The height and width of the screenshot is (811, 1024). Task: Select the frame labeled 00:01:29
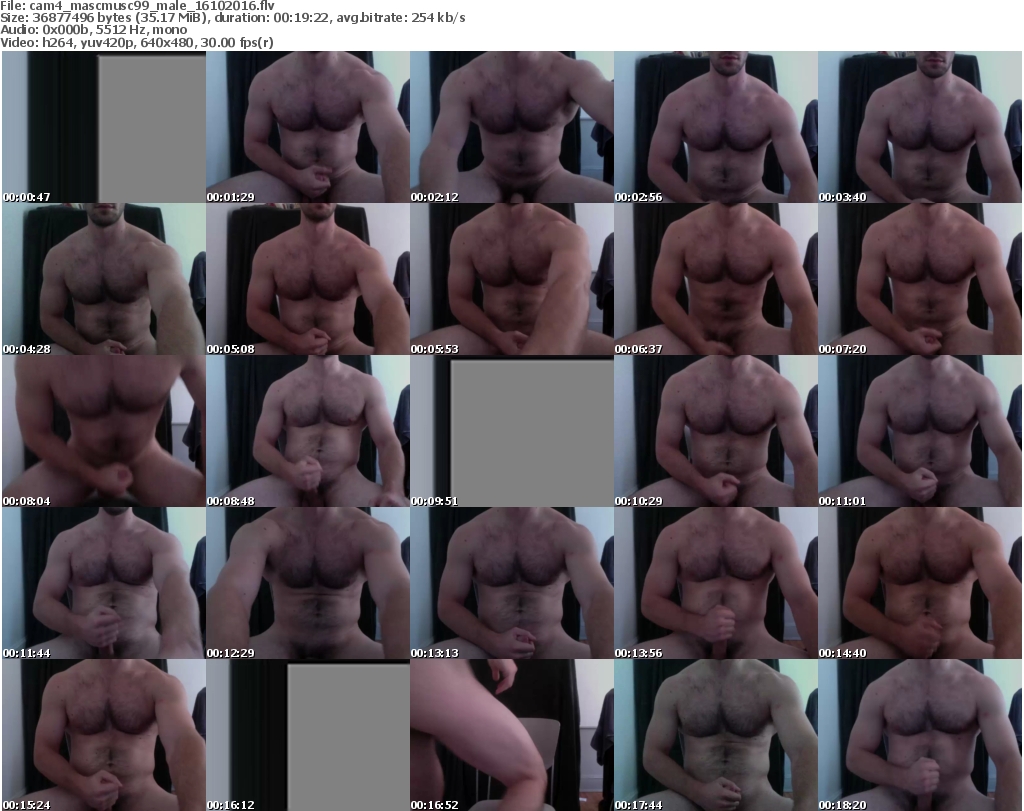click(x=308, y=128)
